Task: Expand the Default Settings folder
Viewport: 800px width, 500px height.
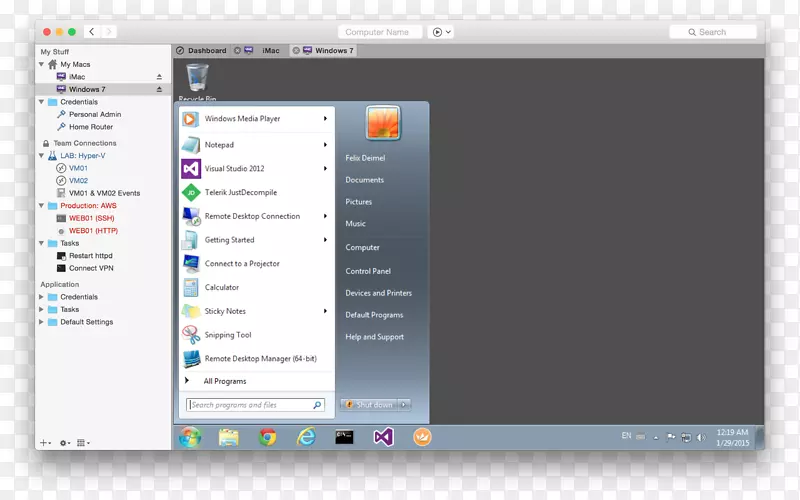Action: 41,322
